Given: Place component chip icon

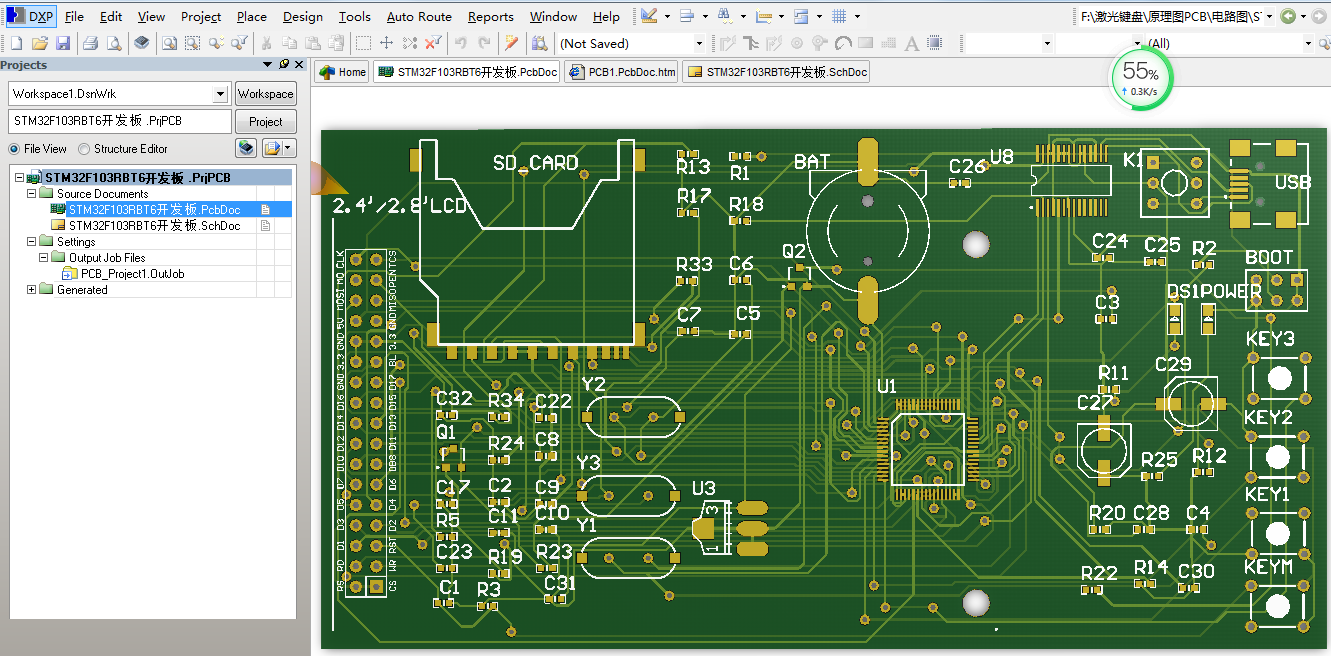Looking at the screenshot, I should [x=935, y=43].
